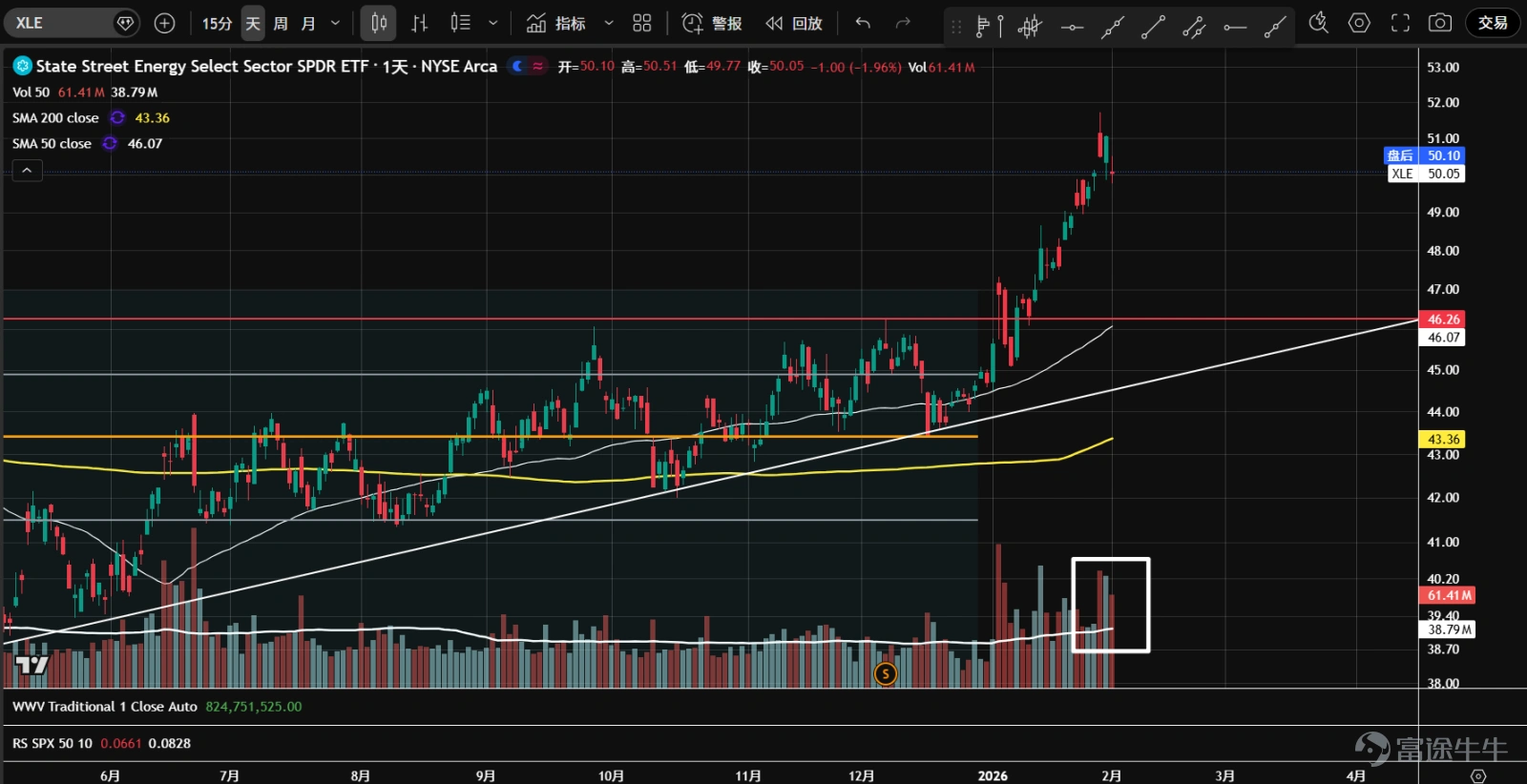1527x784 pixels.
Task: Toggle the moon extended-hours session indicator
Action: [518, 66]
